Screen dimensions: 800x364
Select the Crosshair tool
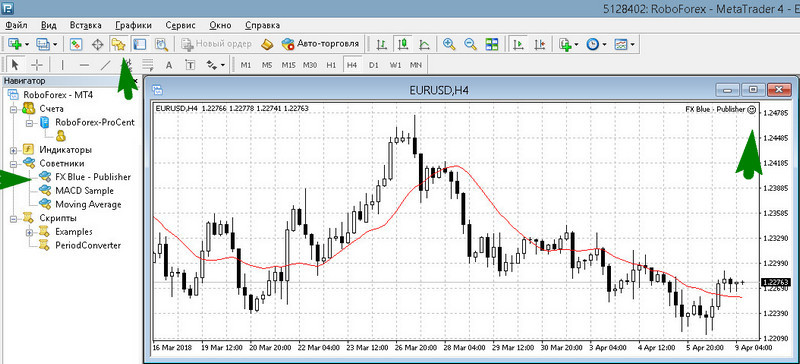pos(36,65)
